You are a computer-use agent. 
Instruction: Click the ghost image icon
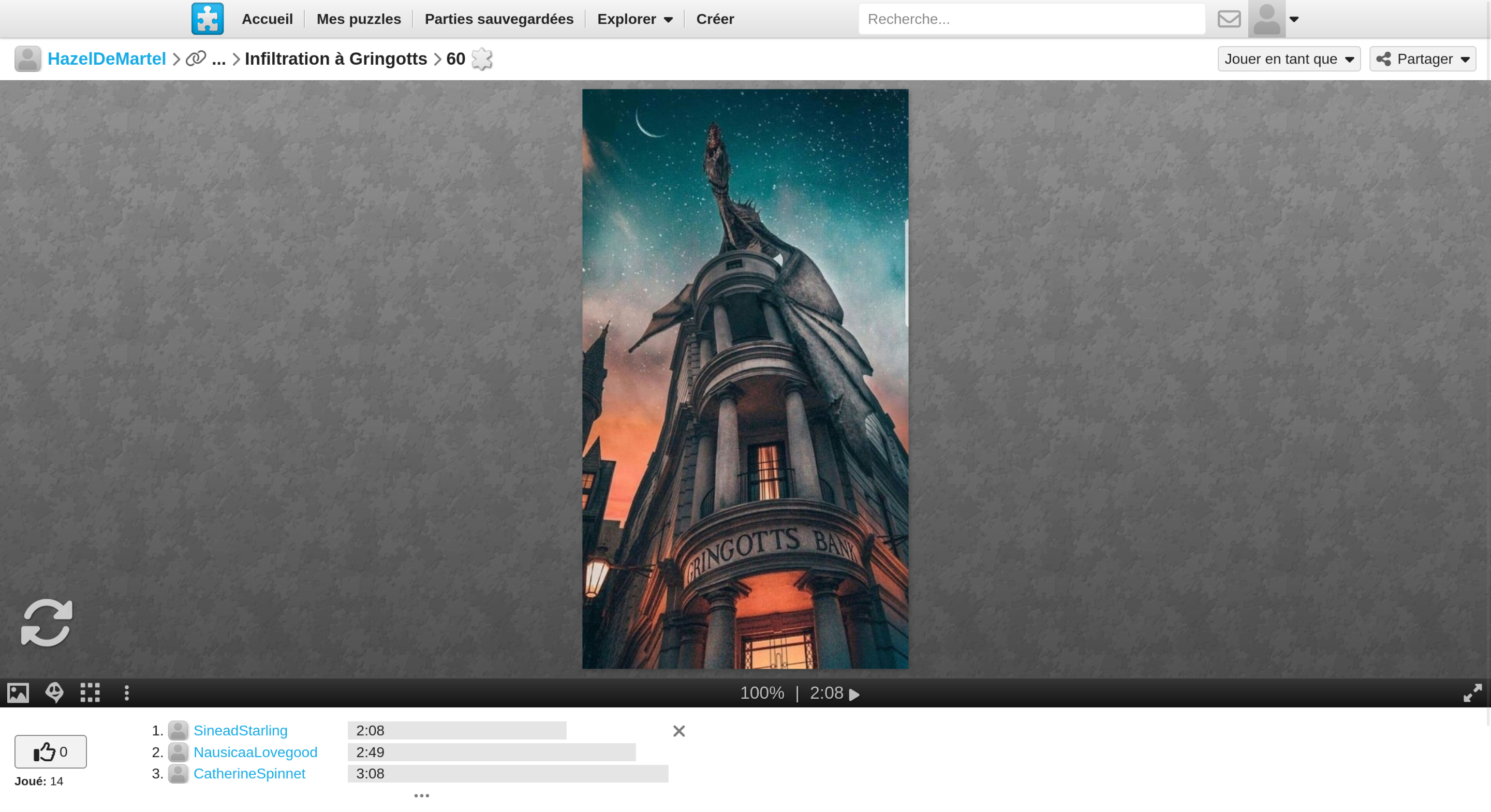coord(54,692)
